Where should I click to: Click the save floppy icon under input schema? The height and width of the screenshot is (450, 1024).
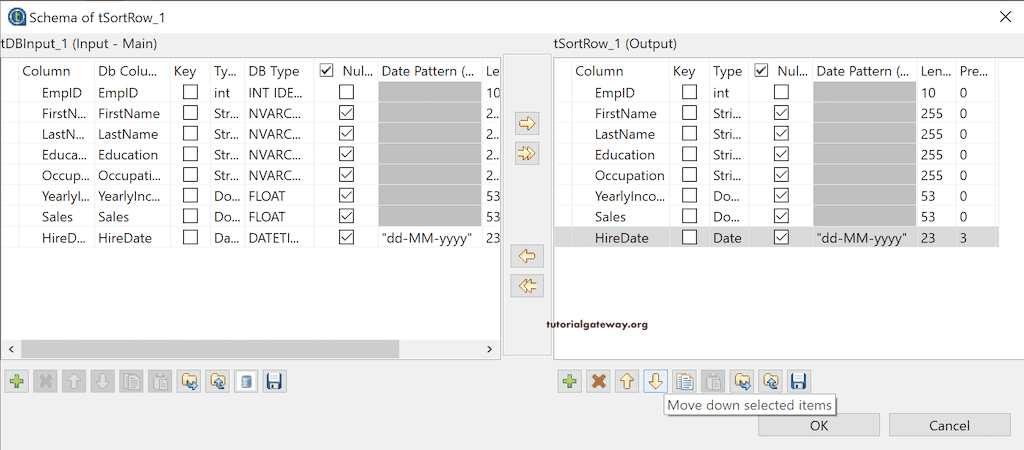[x=275, y=381]
